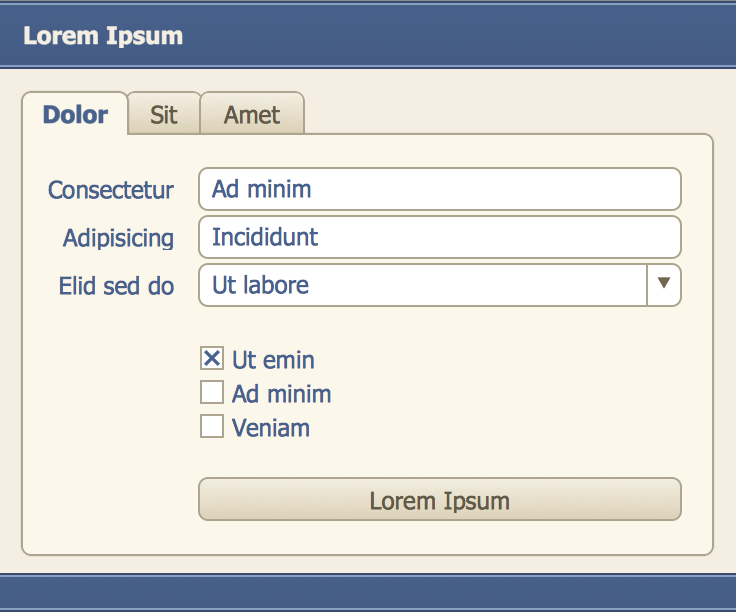Viewport: 736px width, 612px height.
Task: Click the blue footer bar
Action: (368, 593)
